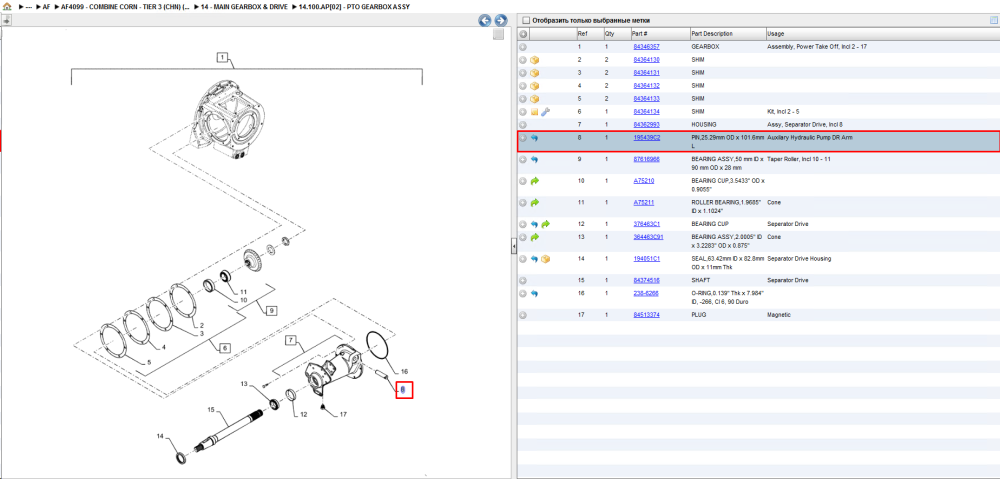Screen dimensions: 1000x479
Task: Click 'Magnetic' usage text in Ref 17 row
Action: [779, 315]
